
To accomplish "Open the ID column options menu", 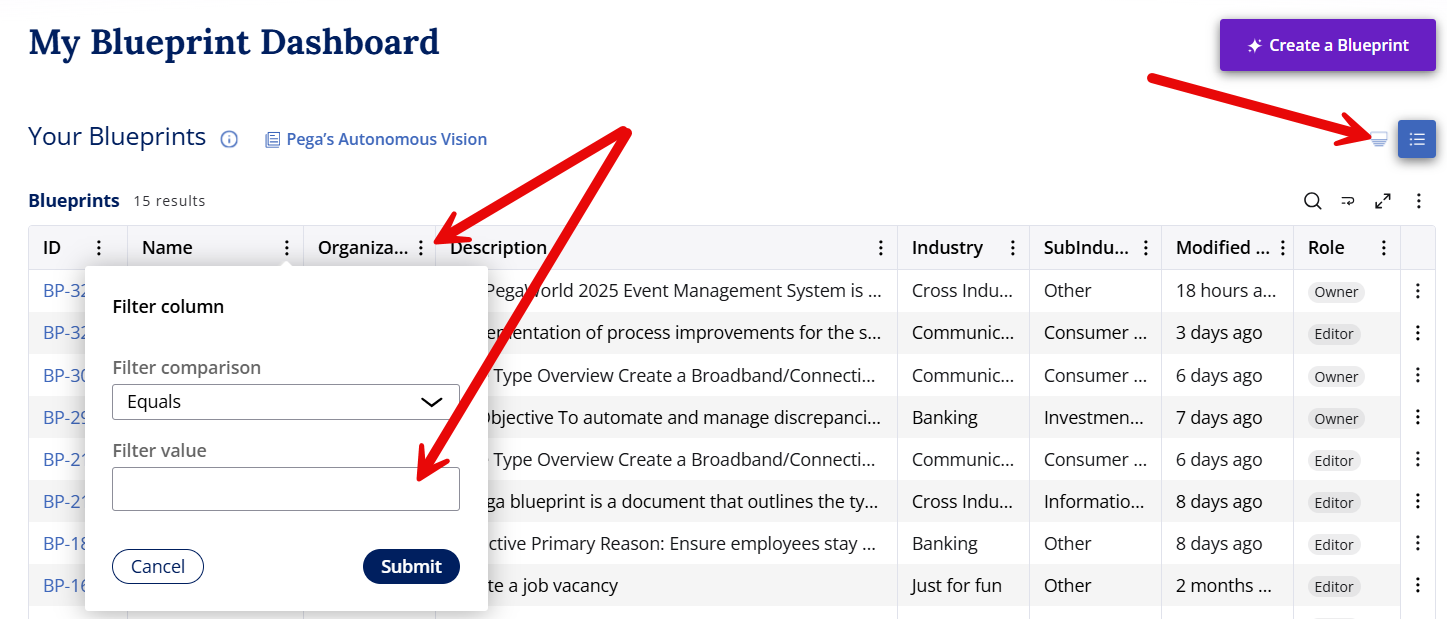I will tap(99, 248).
